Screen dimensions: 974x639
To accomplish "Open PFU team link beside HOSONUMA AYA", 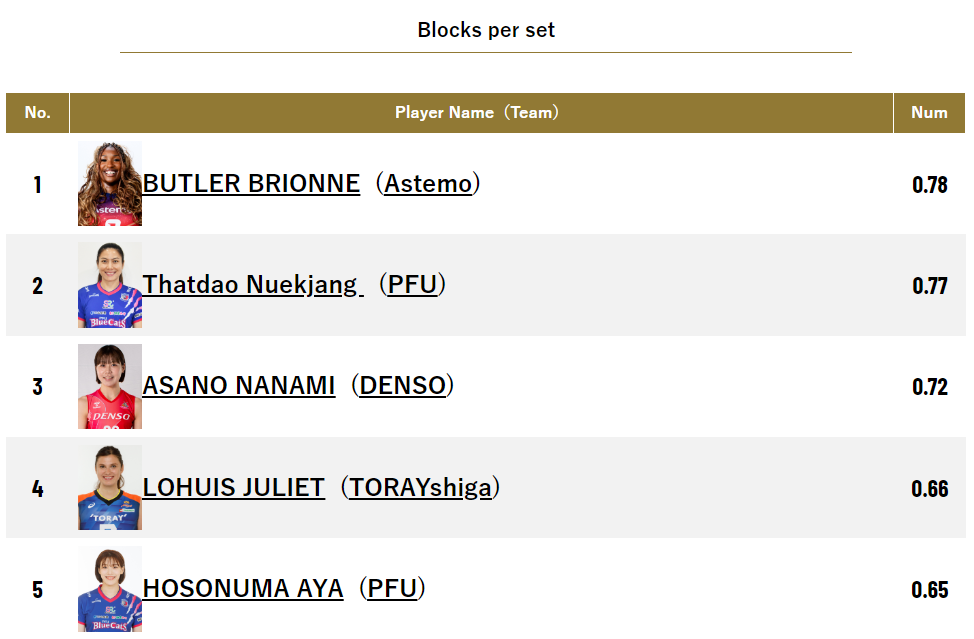I will (392, 589).
